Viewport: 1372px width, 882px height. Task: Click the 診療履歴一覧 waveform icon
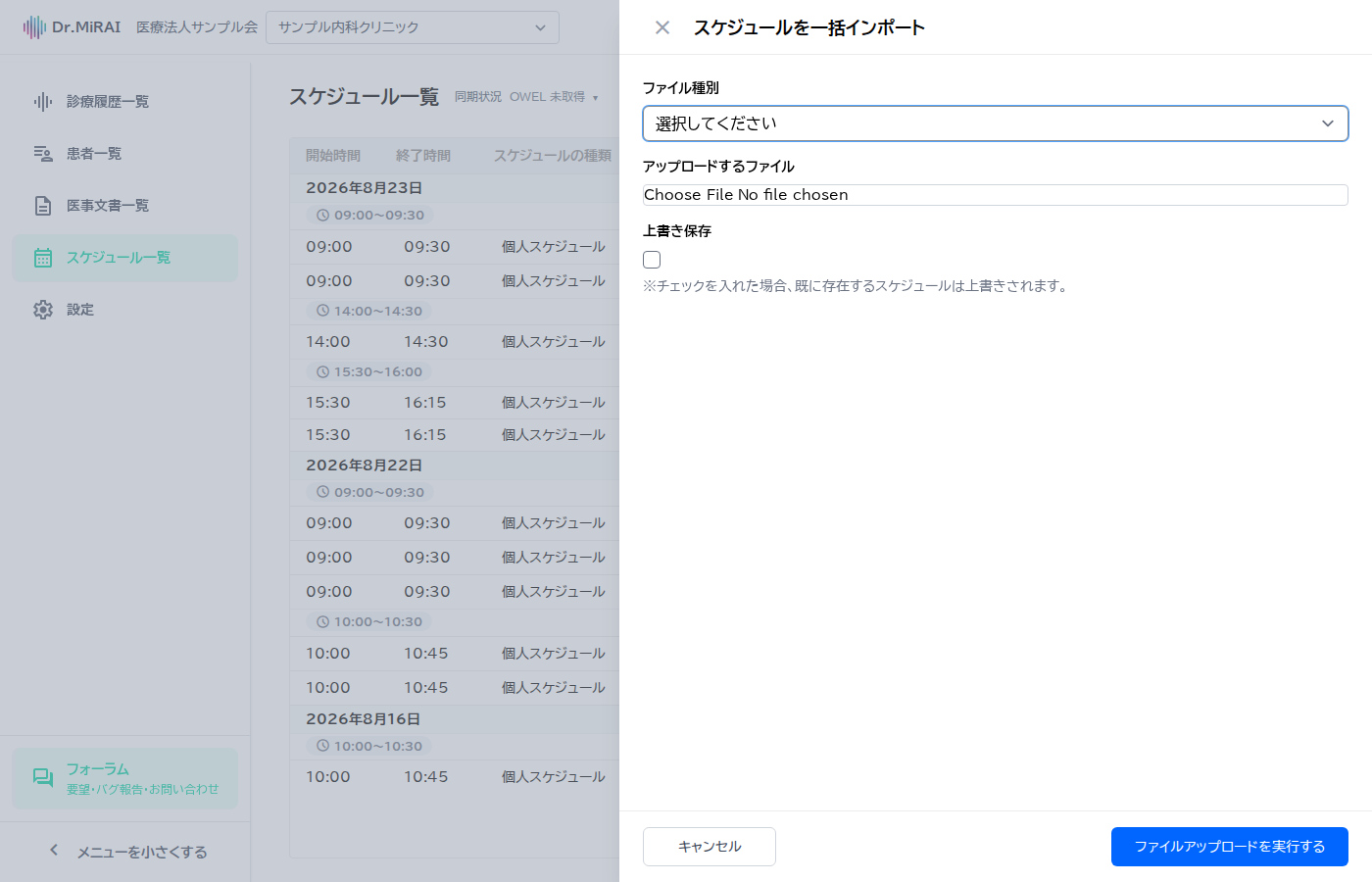[43, 102]
